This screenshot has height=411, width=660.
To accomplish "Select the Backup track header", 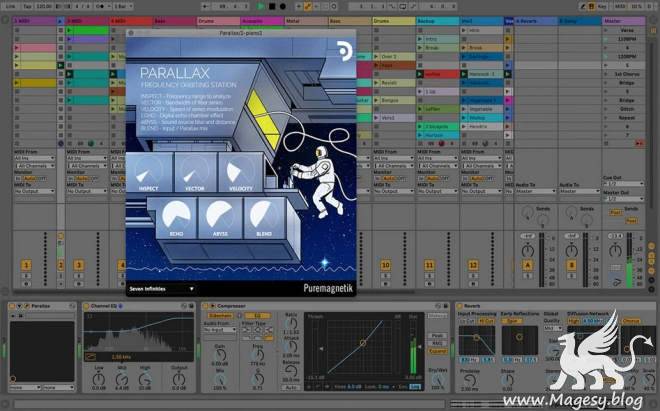I will (x=437, y=21).
